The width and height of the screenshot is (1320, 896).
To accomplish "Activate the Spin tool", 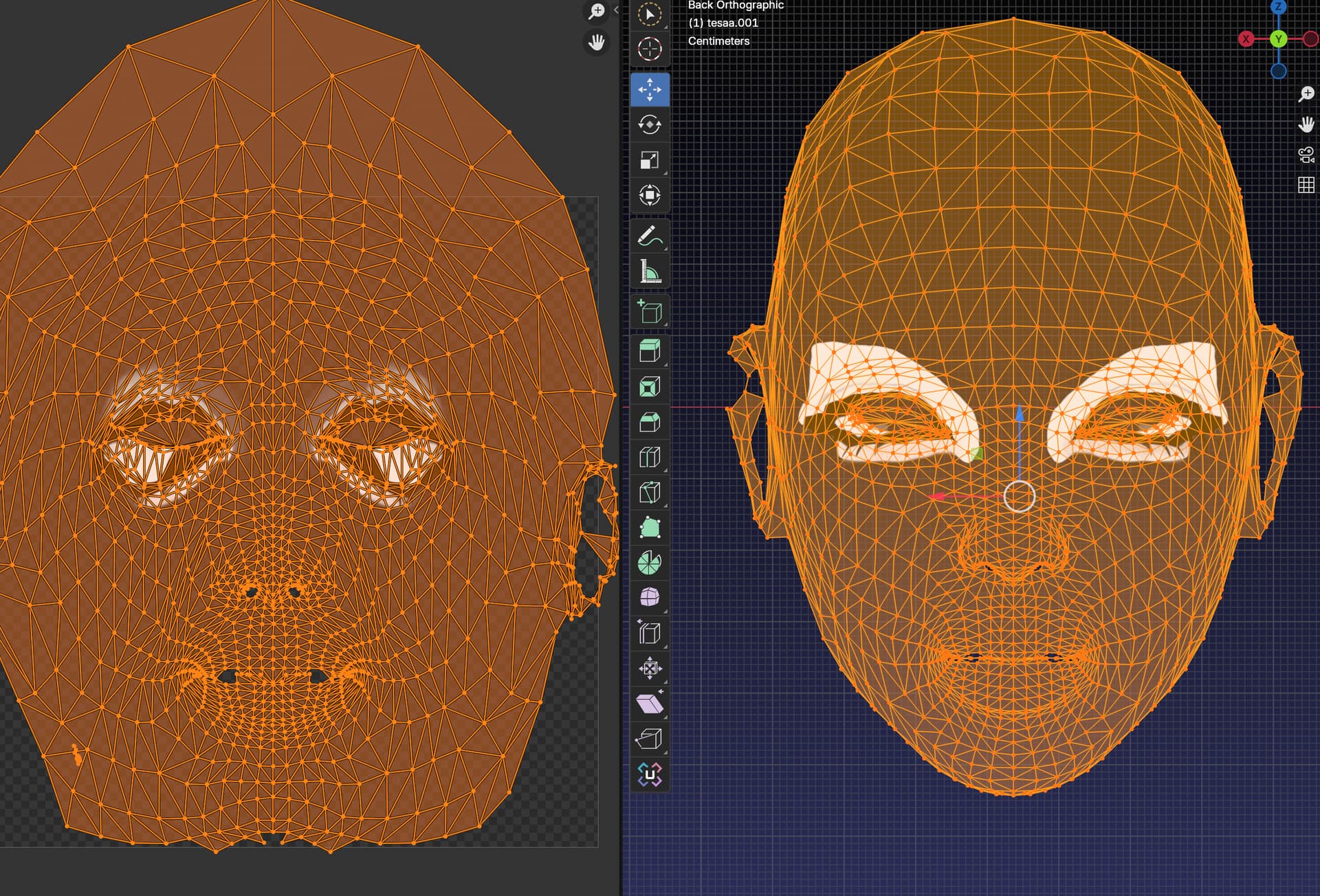I will point(650,563).
